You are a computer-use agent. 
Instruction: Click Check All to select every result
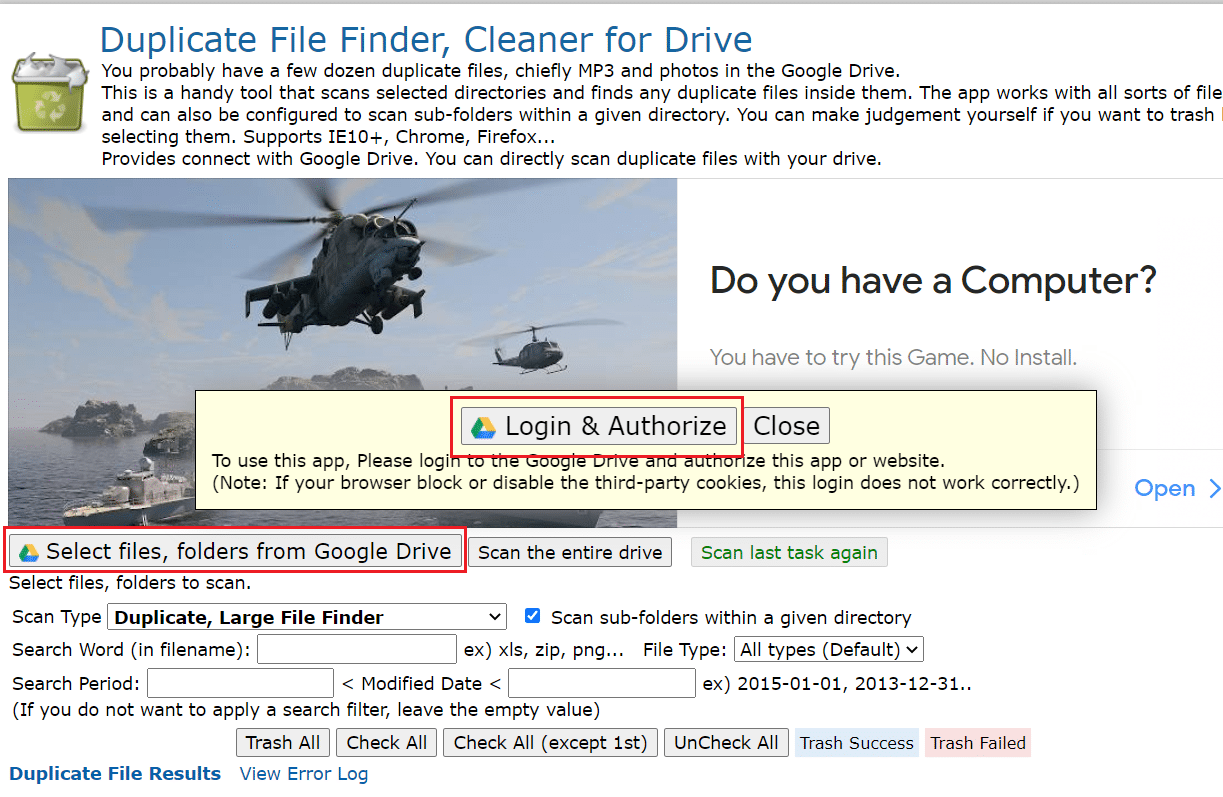(x=386, y=742)
